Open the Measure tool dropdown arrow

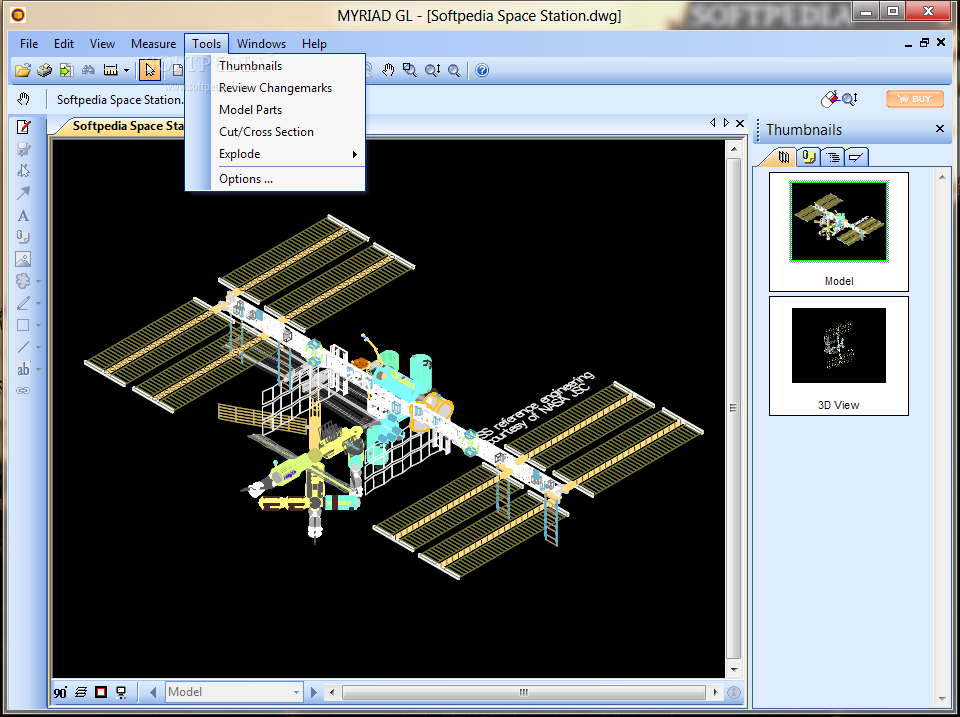(x=126, y=70)
